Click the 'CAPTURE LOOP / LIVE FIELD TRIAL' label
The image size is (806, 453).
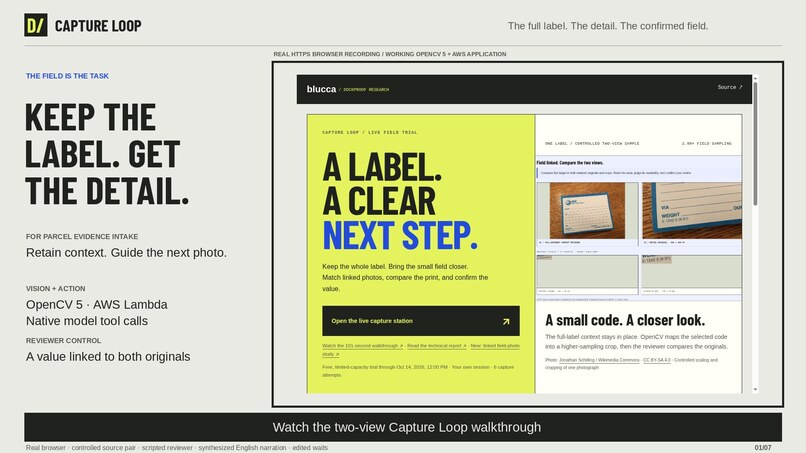point(370,132)
